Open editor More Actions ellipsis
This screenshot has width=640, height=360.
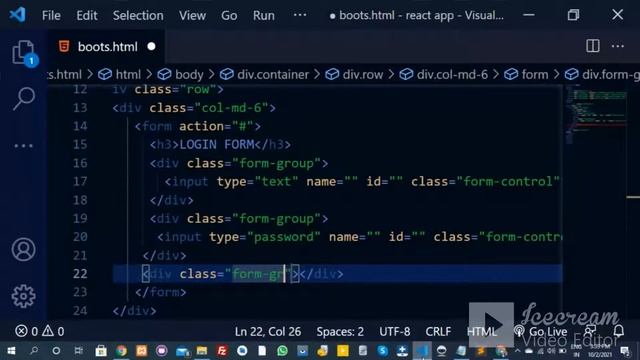pyautogui.click(x=618, y=46)
